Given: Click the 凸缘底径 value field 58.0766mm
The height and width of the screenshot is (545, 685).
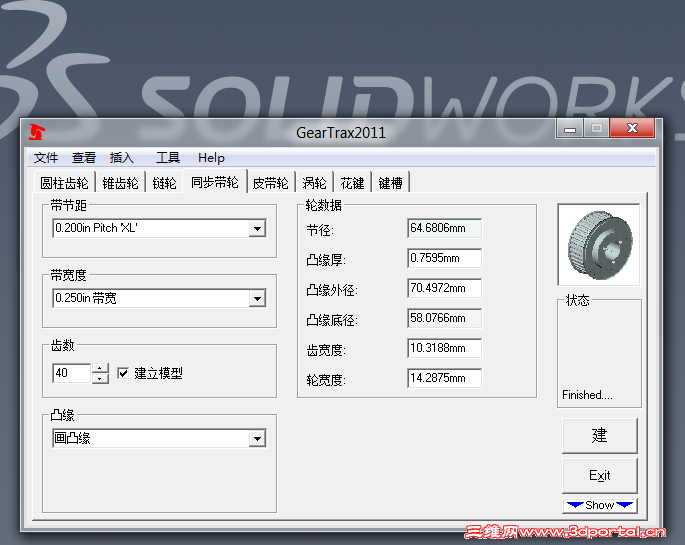Looking at the screenshot, I should point(444,318).
